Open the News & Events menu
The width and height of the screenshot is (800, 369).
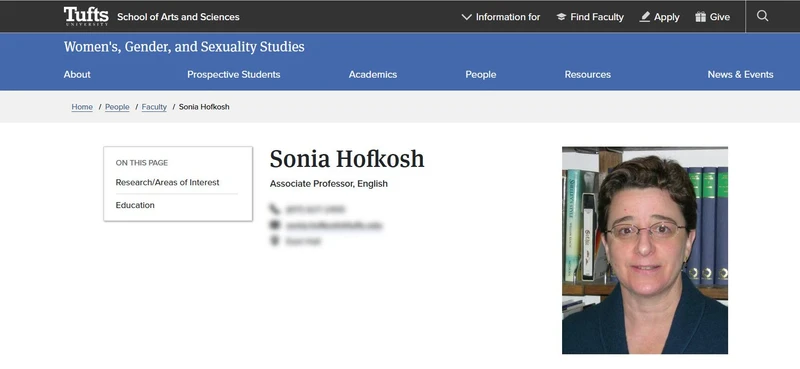(x=740, y=75)
